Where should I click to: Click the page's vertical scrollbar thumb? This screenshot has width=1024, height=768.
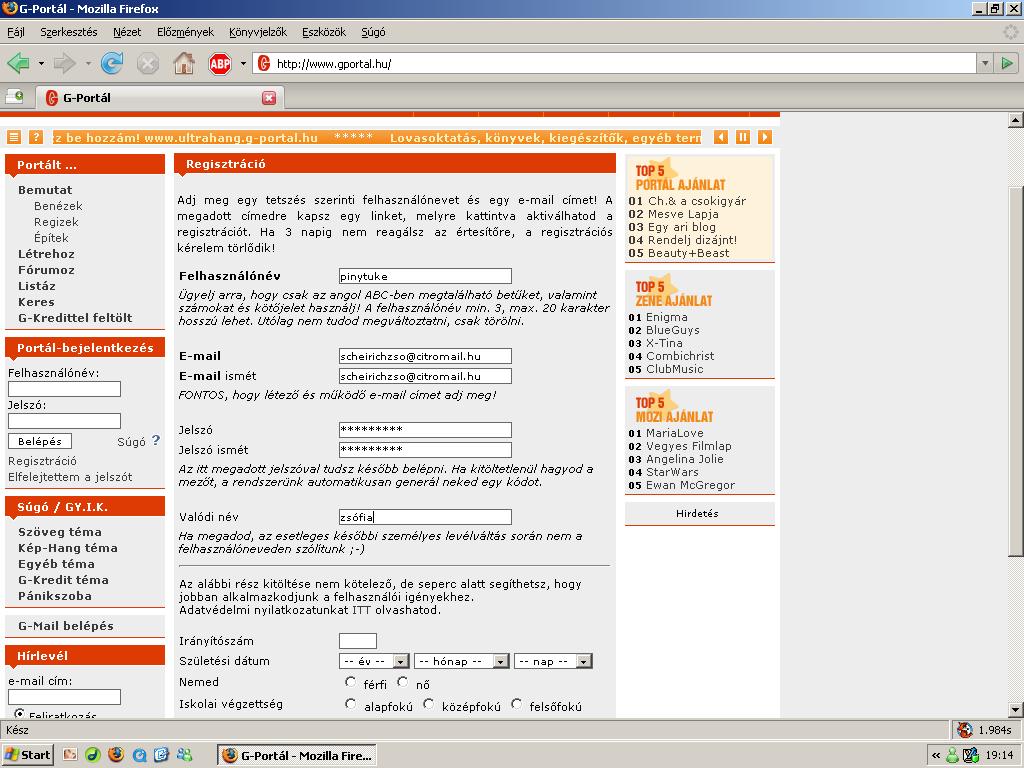coord(1015,340)
